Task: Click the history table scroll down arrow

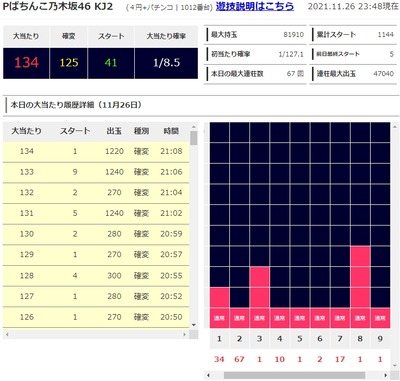Action: click(x=194, y=325)
